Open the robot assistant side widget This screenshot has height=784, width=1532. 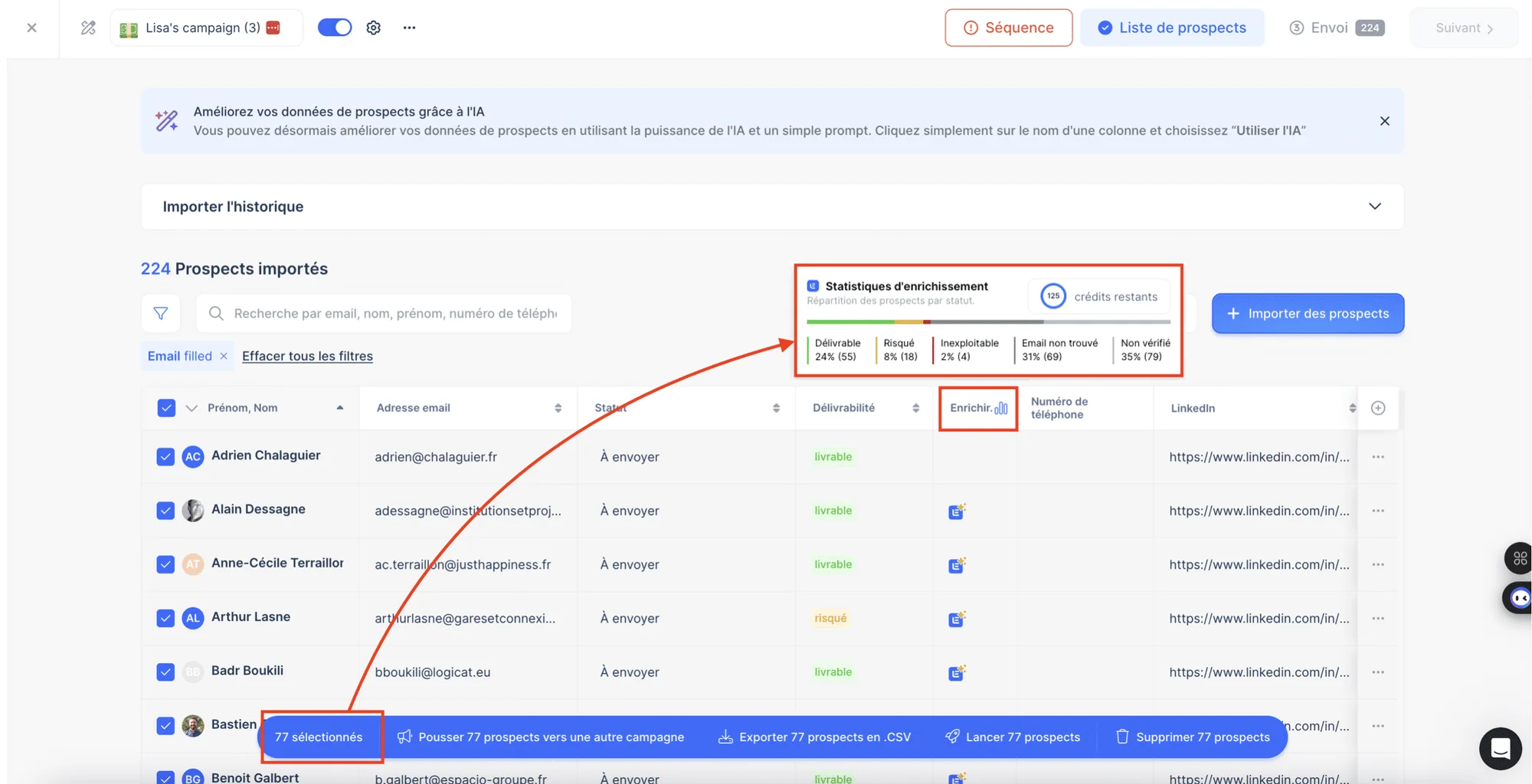(1519, 598)
